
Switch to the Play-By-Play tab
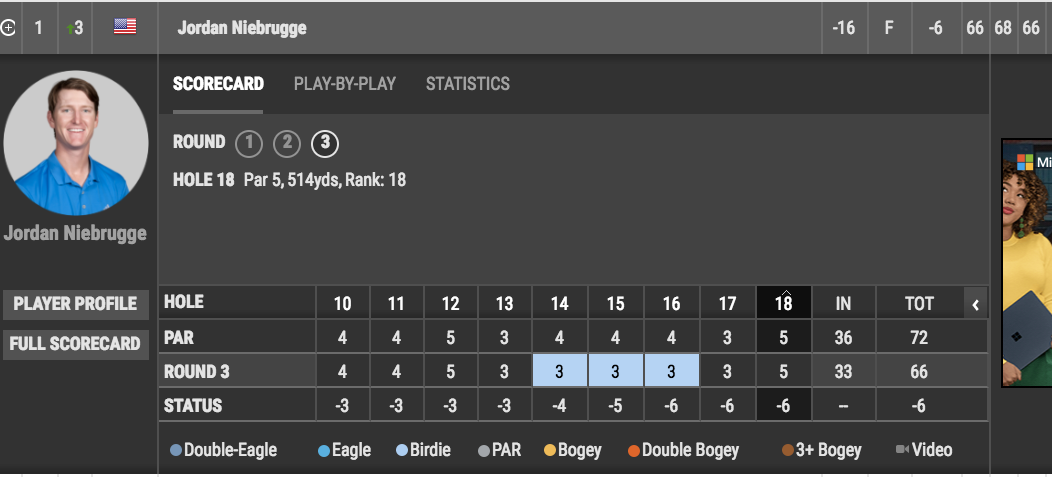tap(345, 84)
